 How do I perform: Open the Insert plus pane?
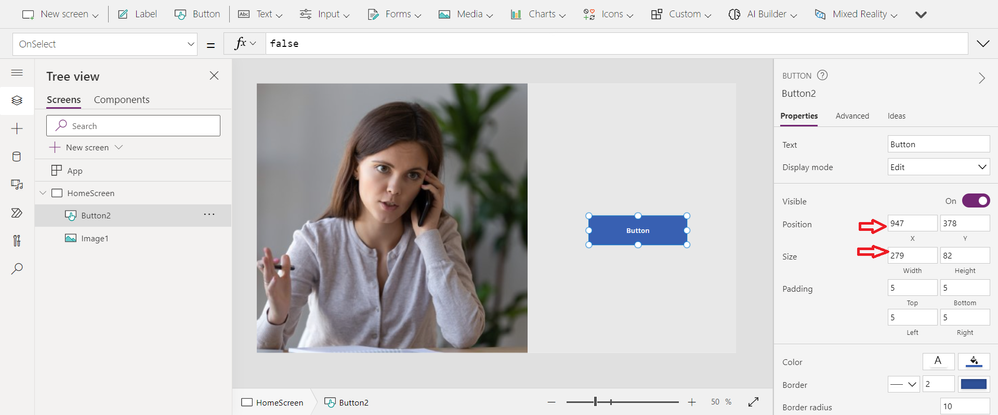(x=17, y=129)
